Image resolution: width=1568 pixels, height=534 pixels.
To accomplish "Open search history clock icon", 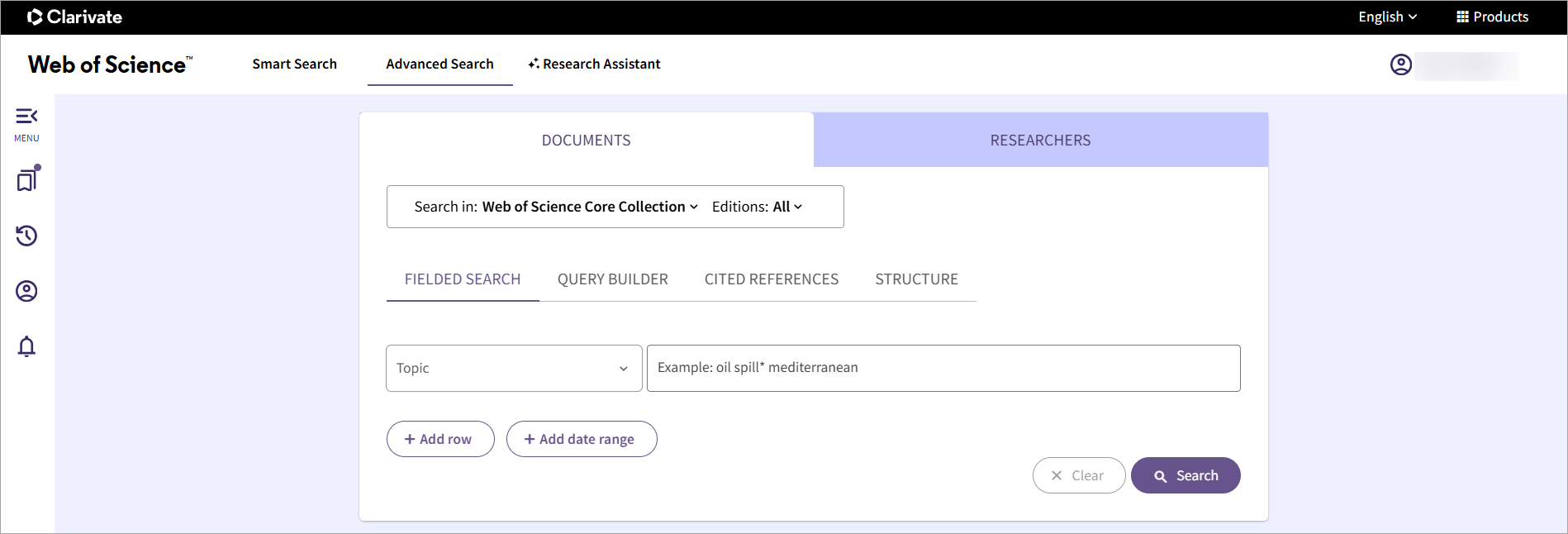I will (x=26, y=236).
